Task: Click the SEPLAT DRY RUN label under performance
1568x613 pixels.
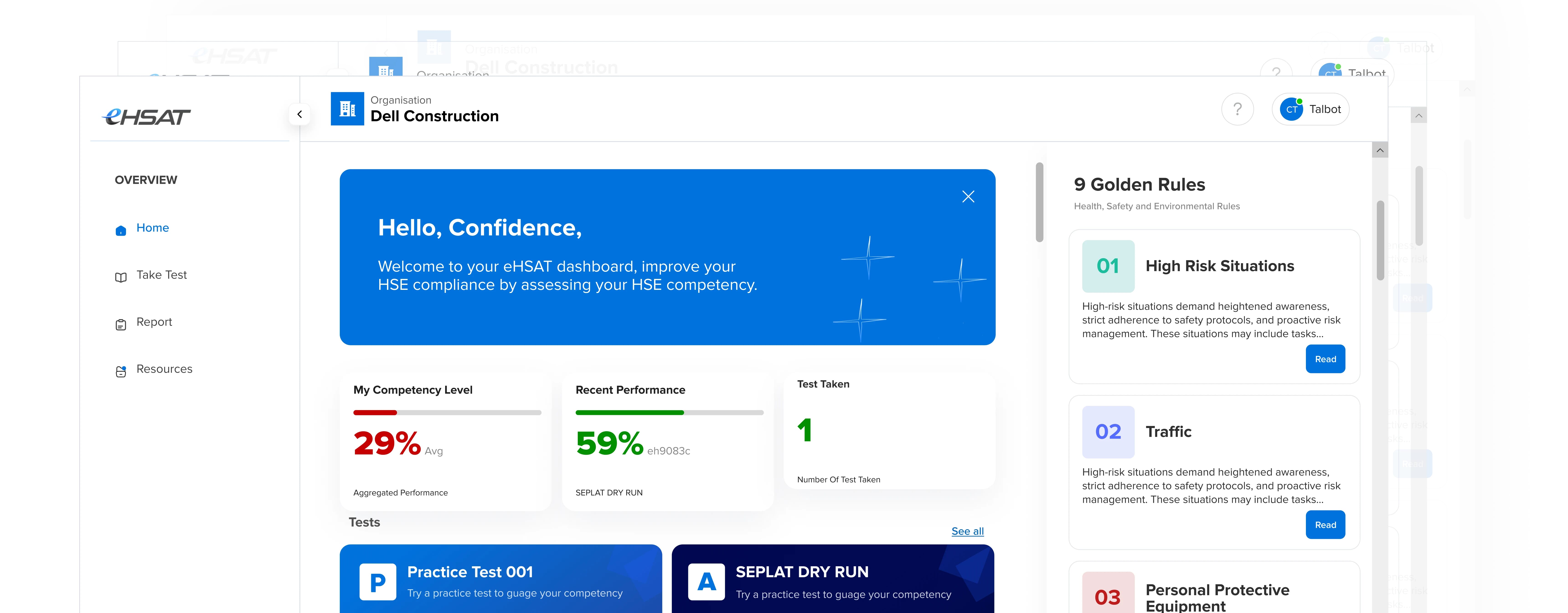Action: 609,493
